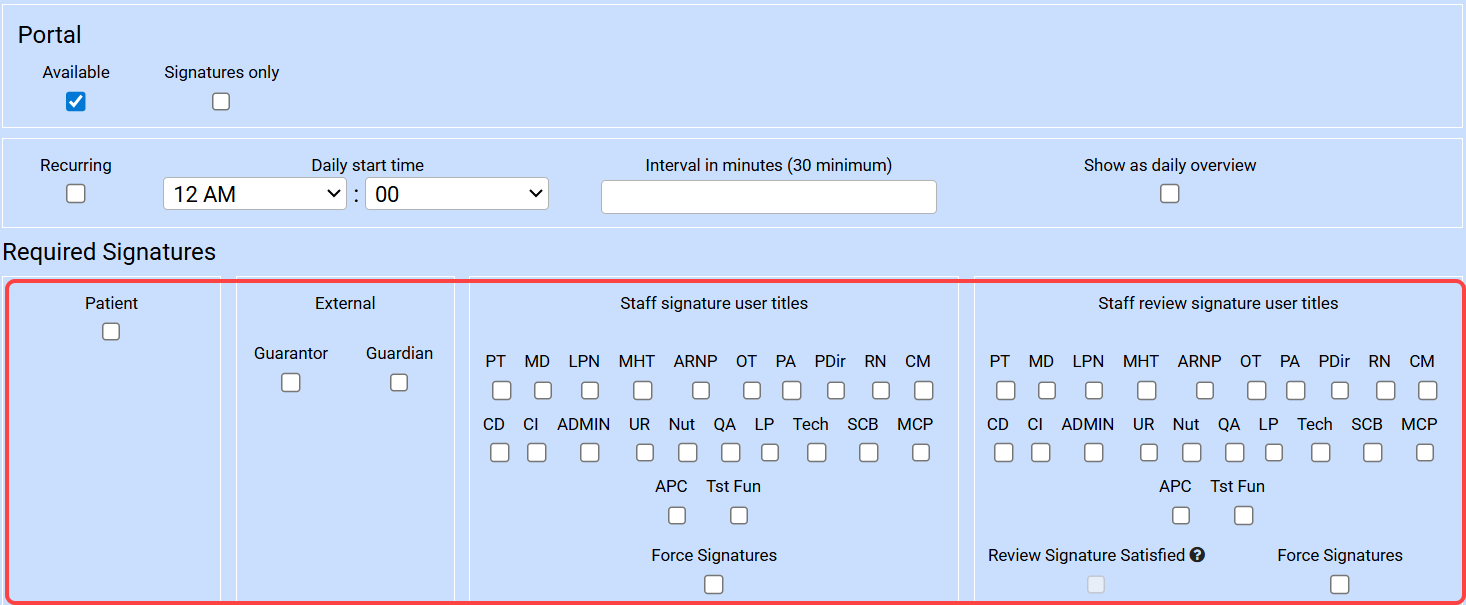Enable the Signatures only checkbox
The height and width of the screenshot is (605, 1466).
point(221,101)
